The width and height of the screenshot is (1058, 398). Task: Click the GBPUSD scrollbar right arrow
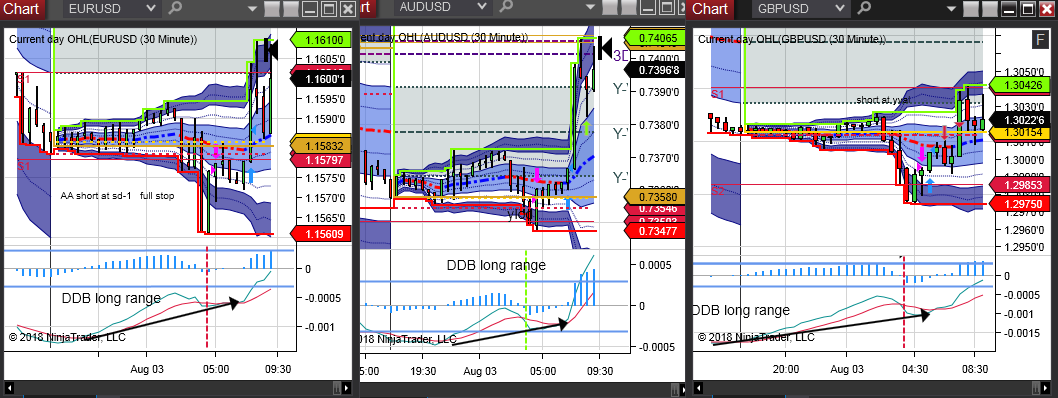1045,389
